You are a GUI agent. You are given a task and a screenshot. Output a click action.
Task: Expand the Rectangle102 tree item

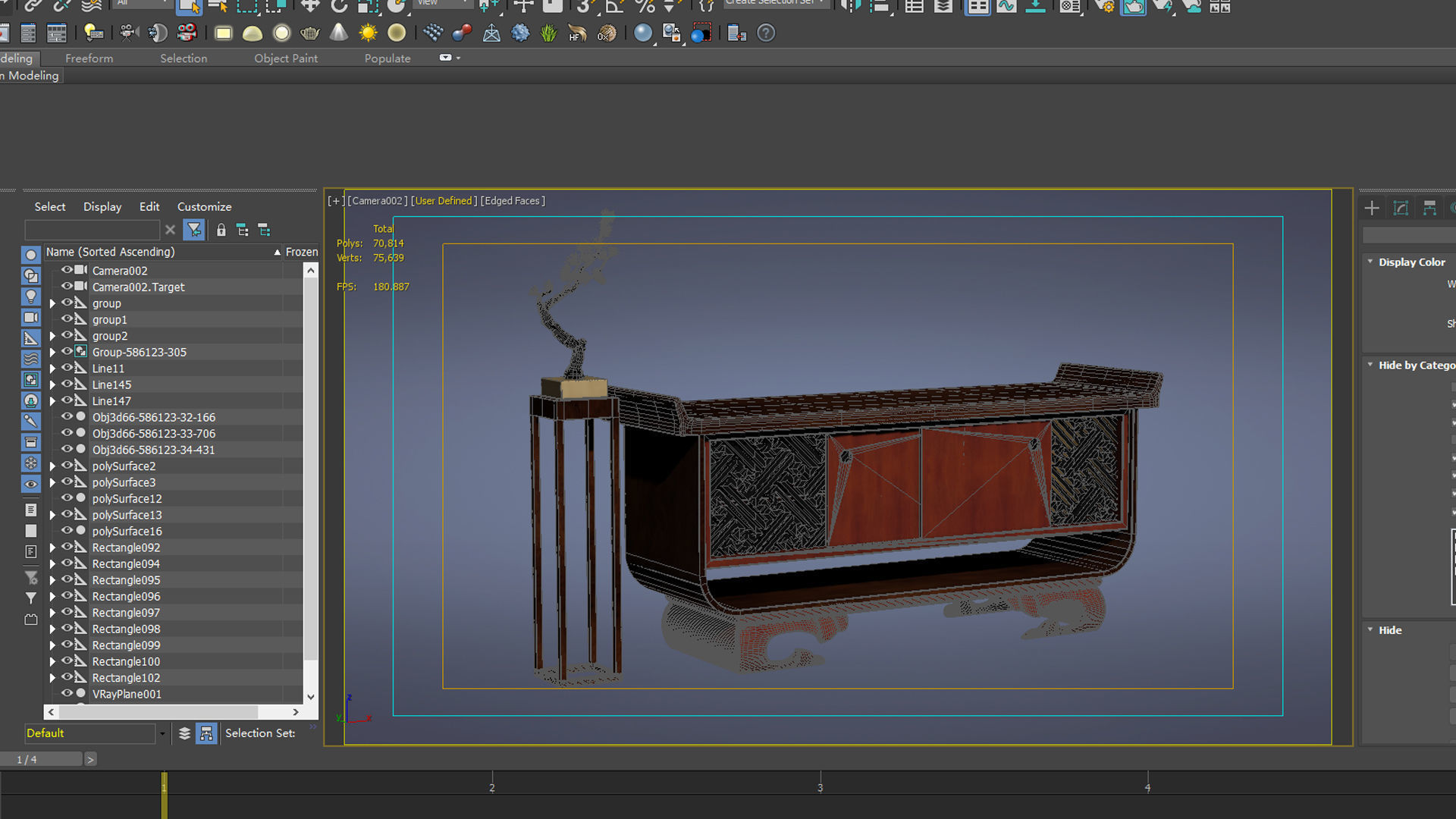(52, 678)
